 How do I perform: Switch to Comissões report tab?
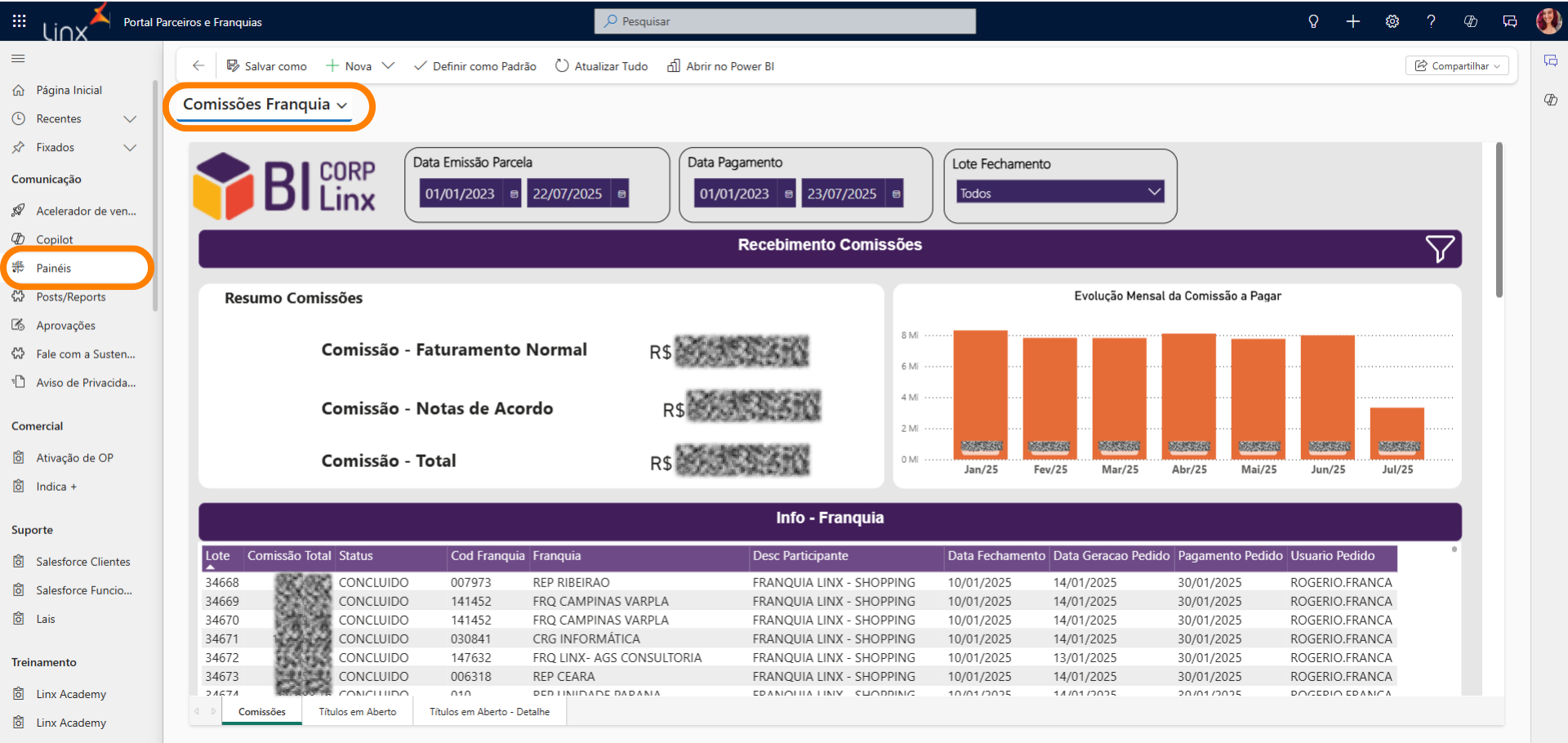(261, 711)
